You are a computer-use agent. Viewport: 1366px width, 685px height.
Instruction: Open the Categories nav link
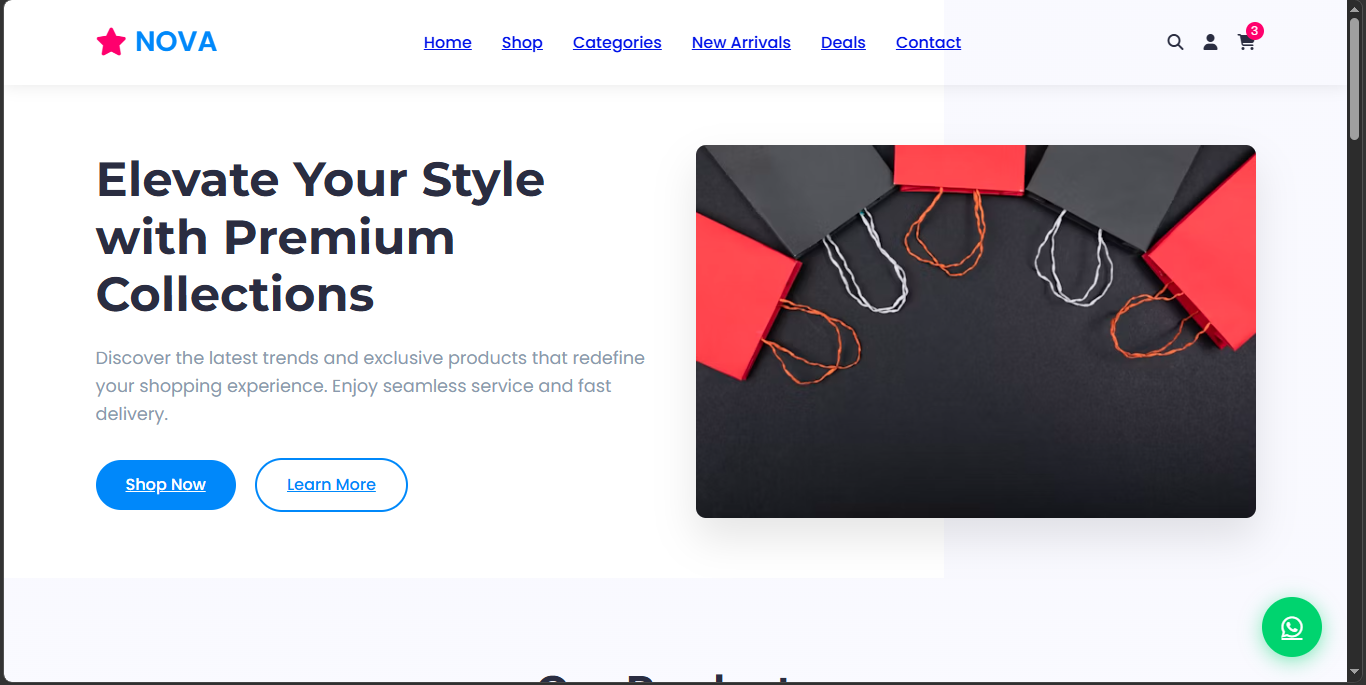pyautogui.click(x=617, y=42)
